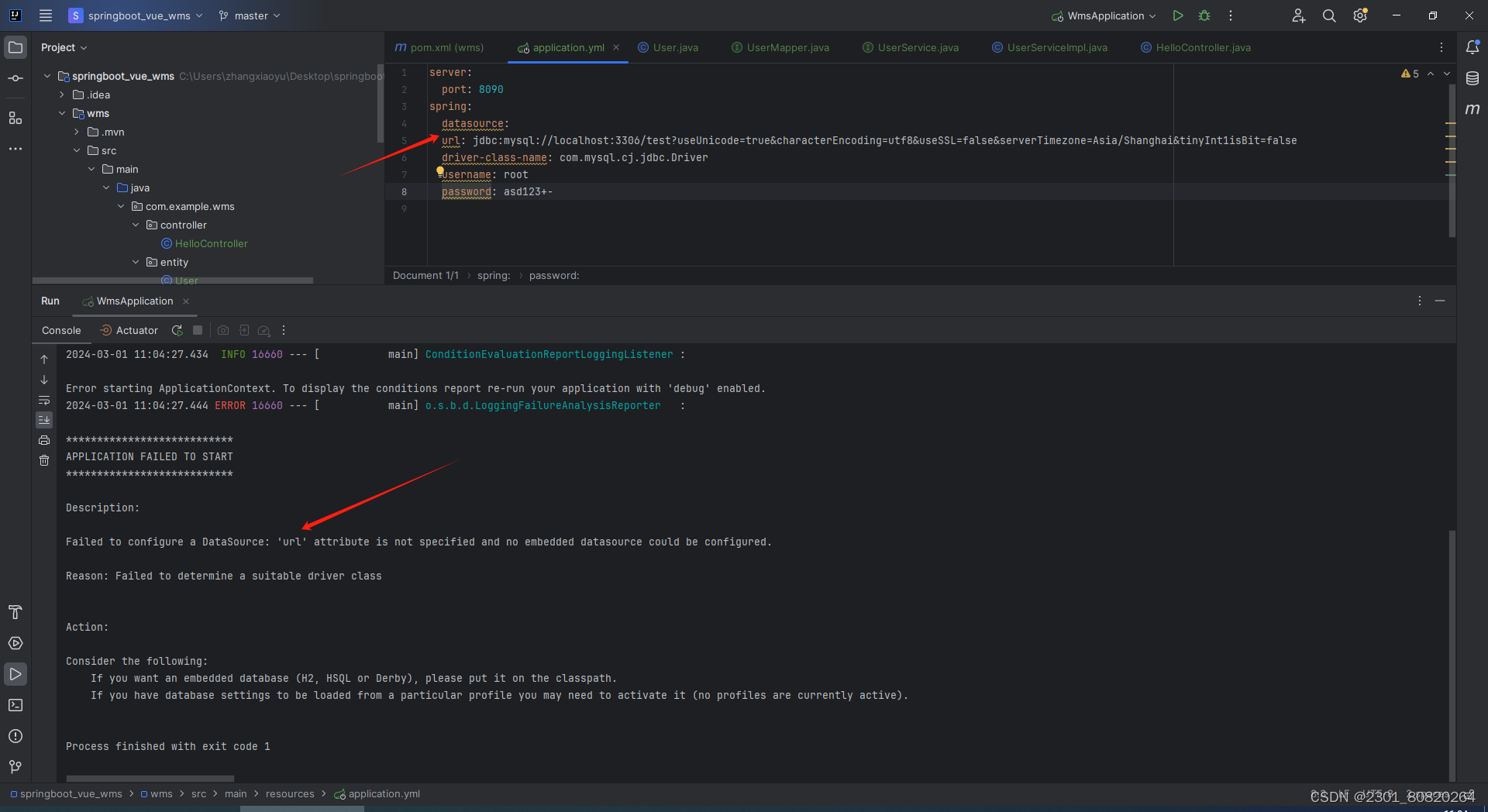This screenshot has width=1488, height=812.
Task: Open the Maven panel on the right sidebar
Action: click(x=1474, y=109)
